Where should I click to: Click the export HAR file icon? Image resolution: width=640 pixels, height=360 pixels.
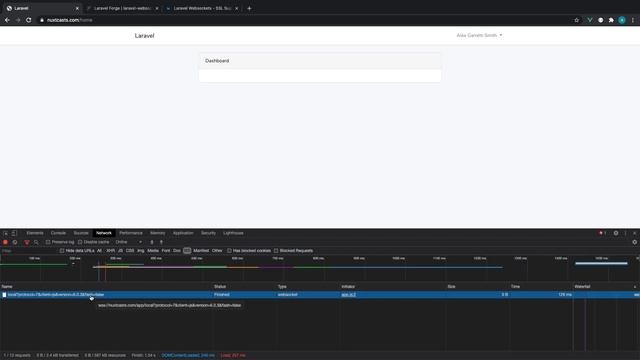click(161, 242)
